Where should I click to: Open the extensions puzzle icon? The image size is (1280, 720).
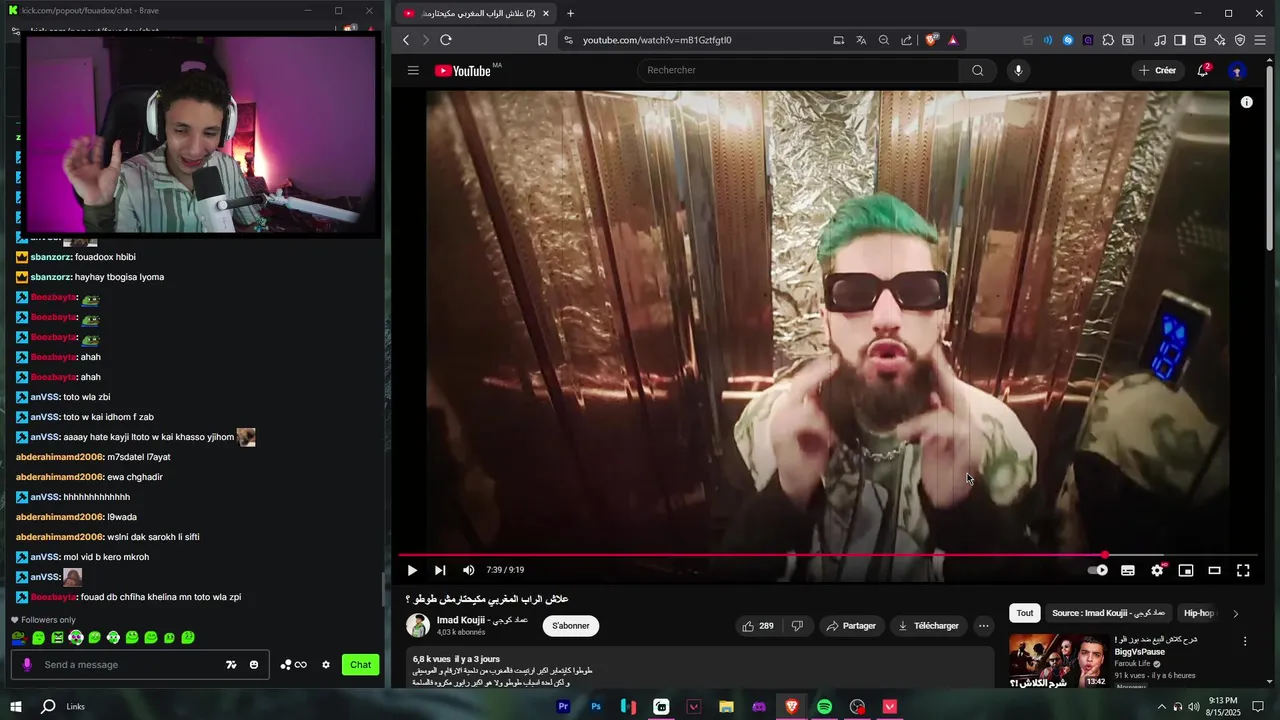tap(1108, 40)
